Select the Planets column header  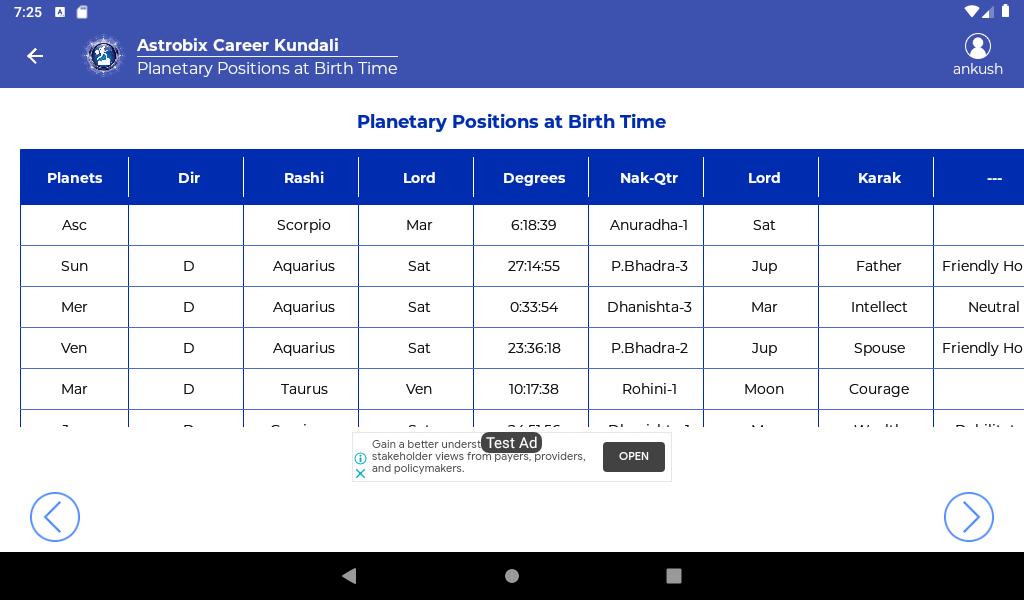pos(74,178)
